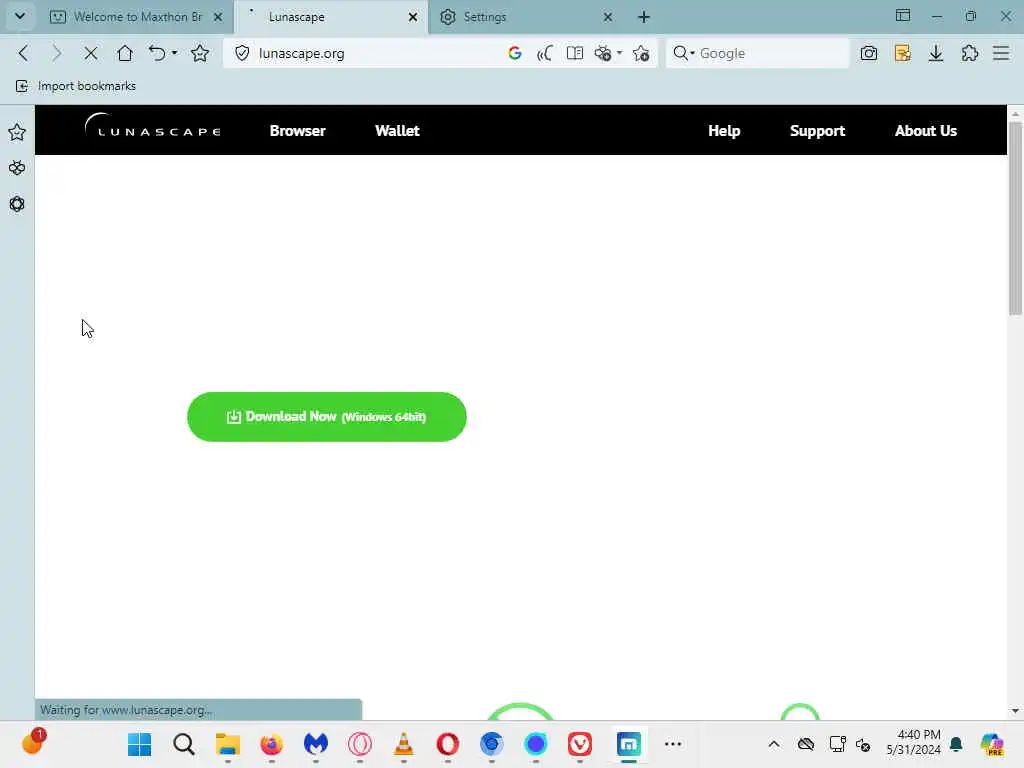Open the Support menu item

pyautogui.click(x=818, y=131)
